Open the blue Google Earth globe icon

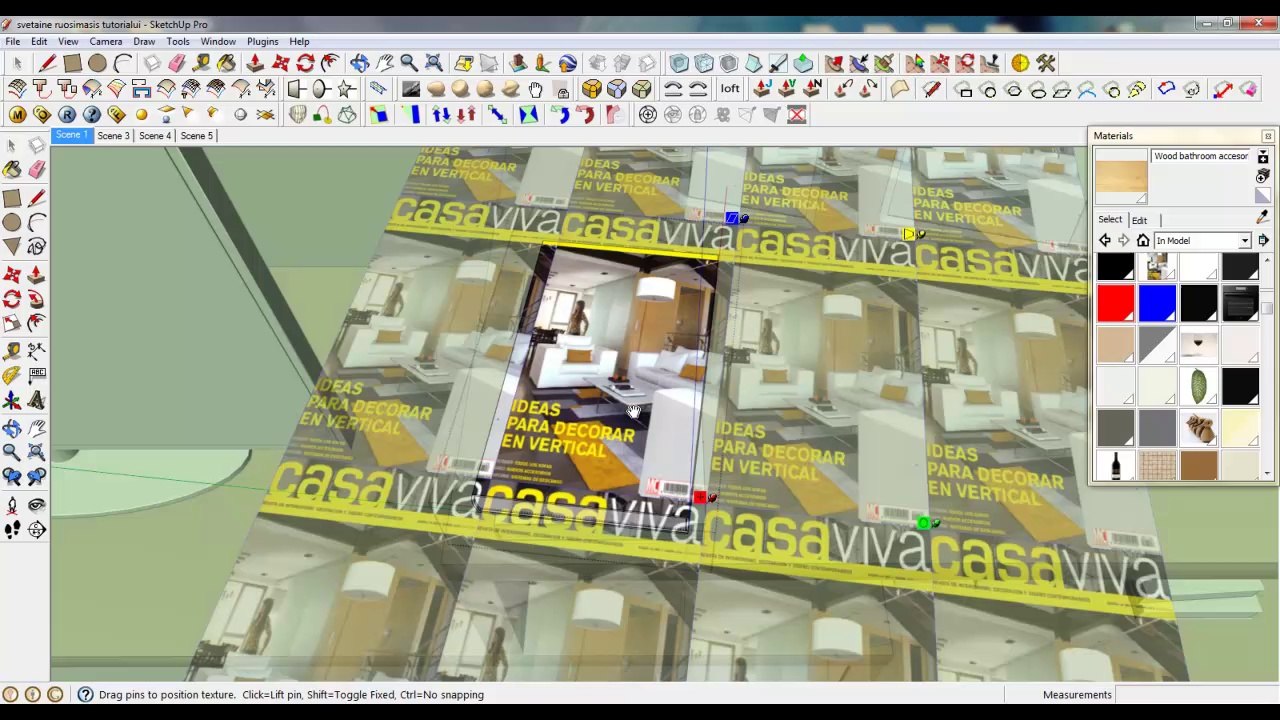[567, 64]
